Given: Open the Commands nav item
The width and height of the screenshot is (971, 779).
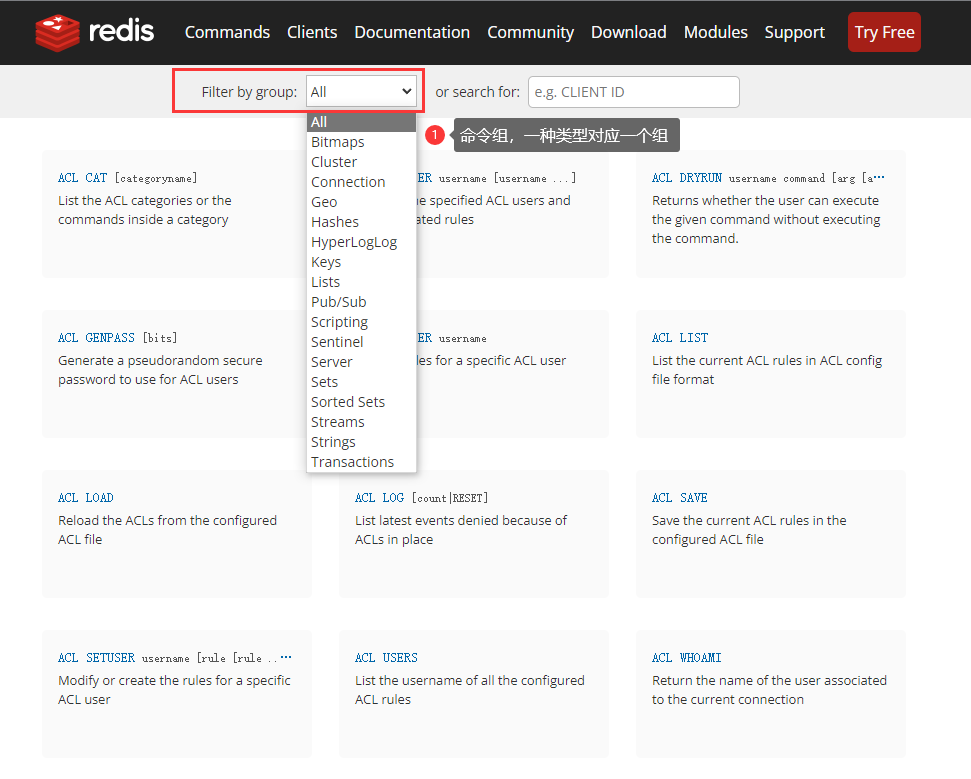Looking at the screenshot, I should click(227, 32).
